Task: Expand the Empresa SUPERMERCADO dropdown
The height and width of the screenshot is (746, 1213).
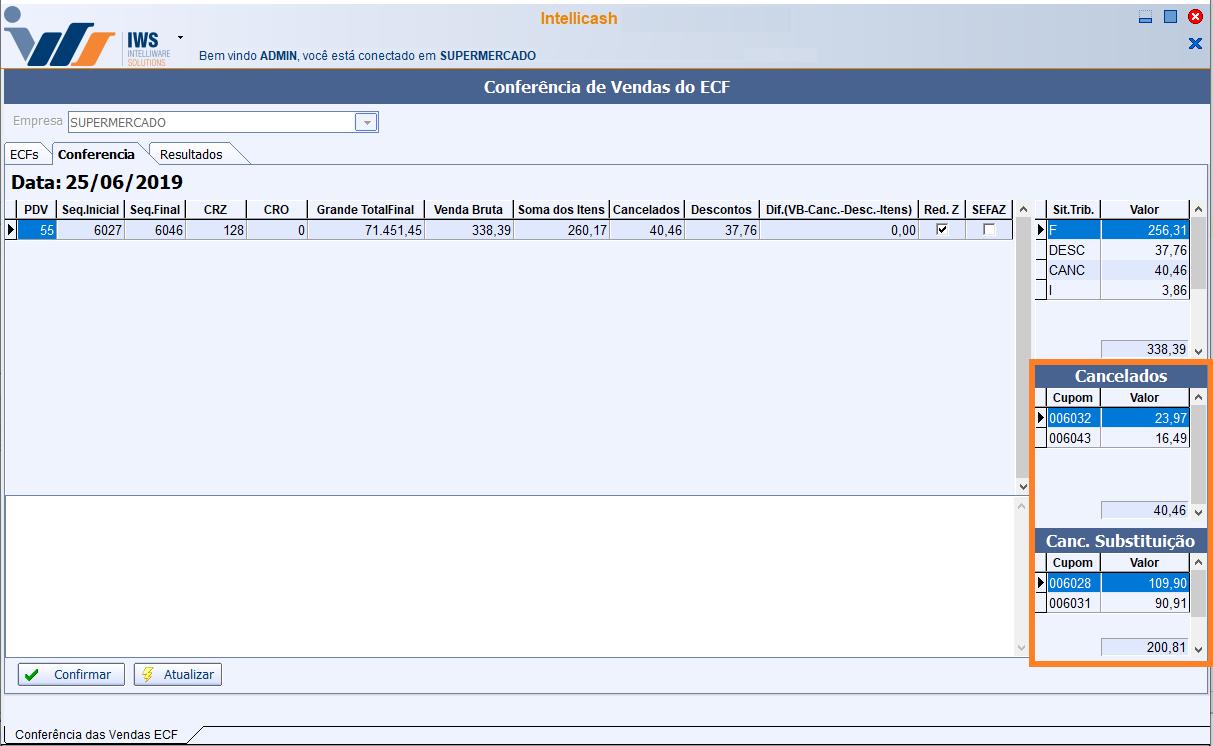Action: (367, 123)
